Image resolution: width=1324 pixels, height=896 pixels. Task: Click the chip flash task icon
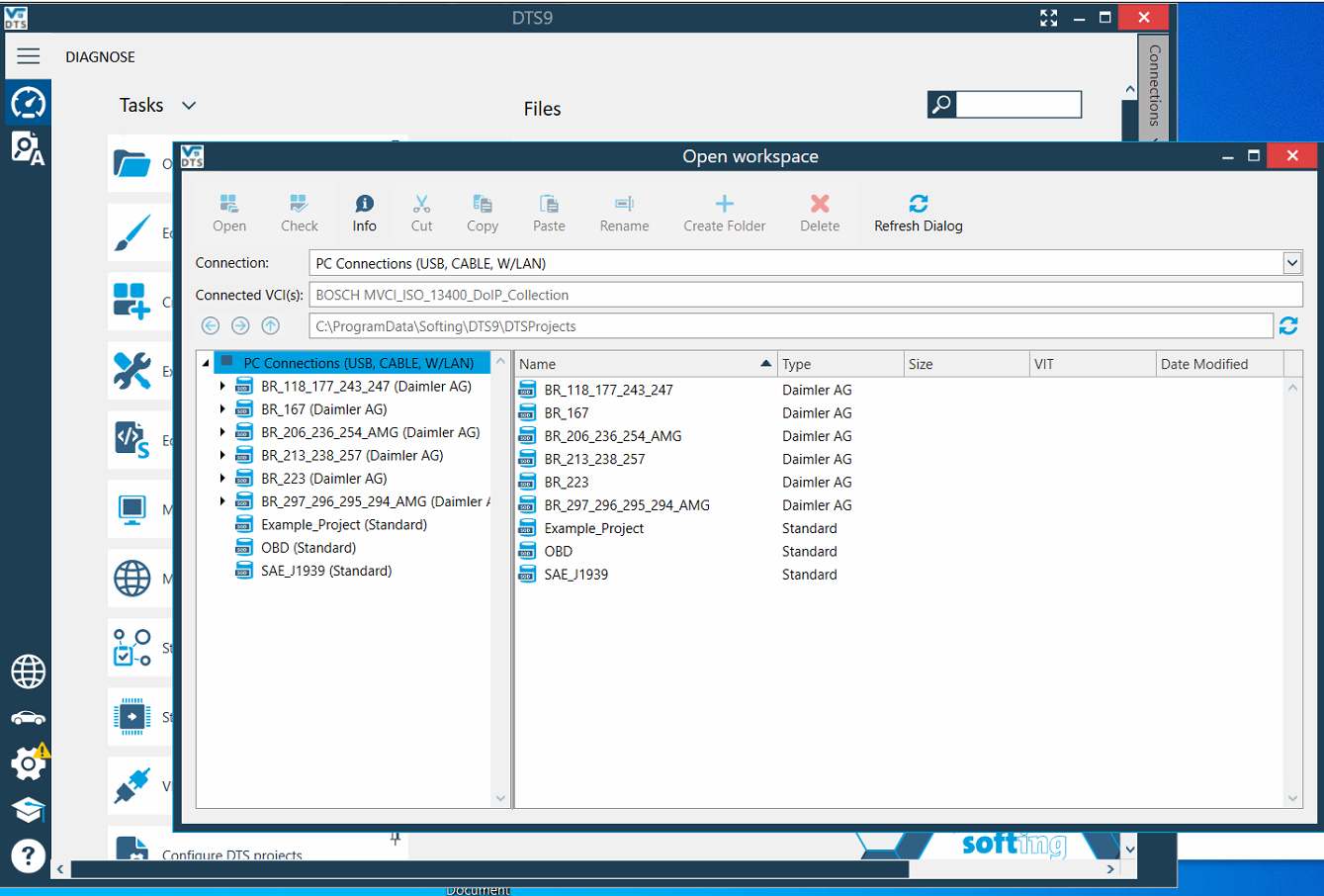[132, 717]
